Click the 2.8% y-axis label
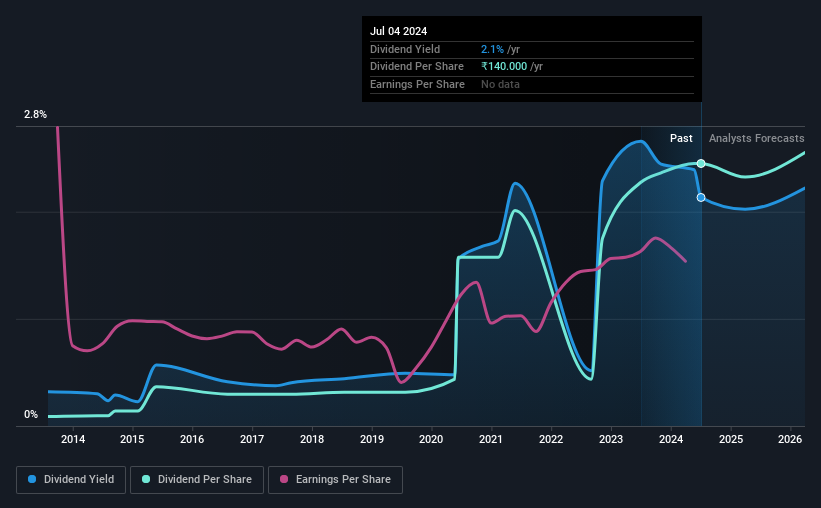821x508 pixels. pos(35,115)
